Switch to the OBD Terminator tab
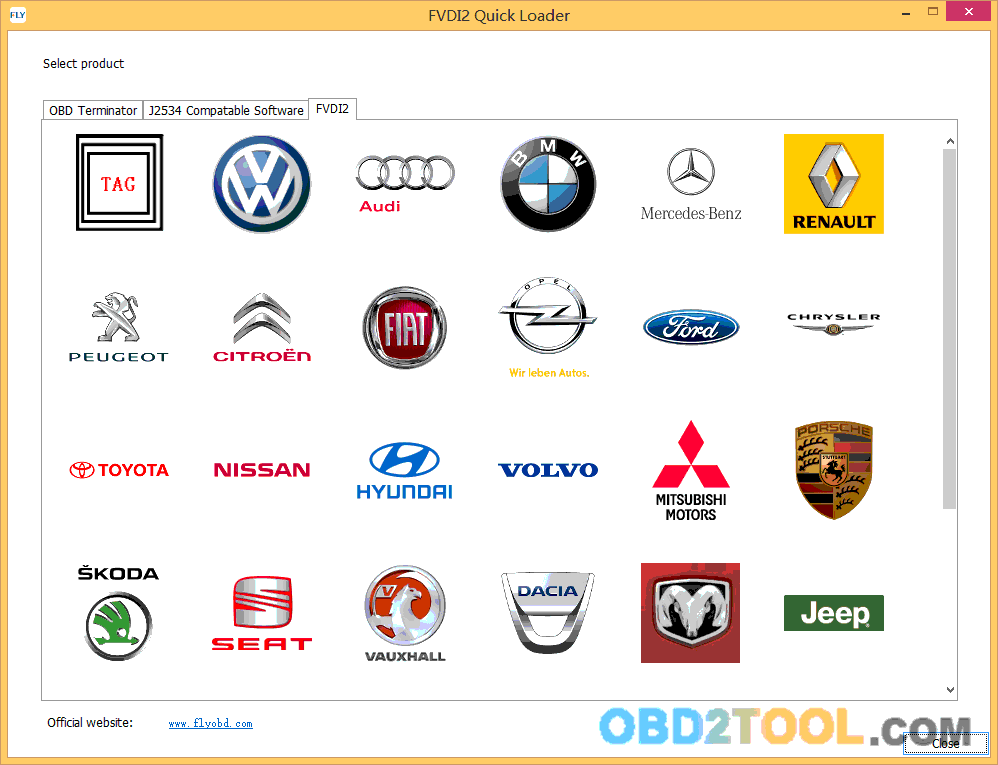The height and width of the screenshot is (765, 998). tap(93, 110)
